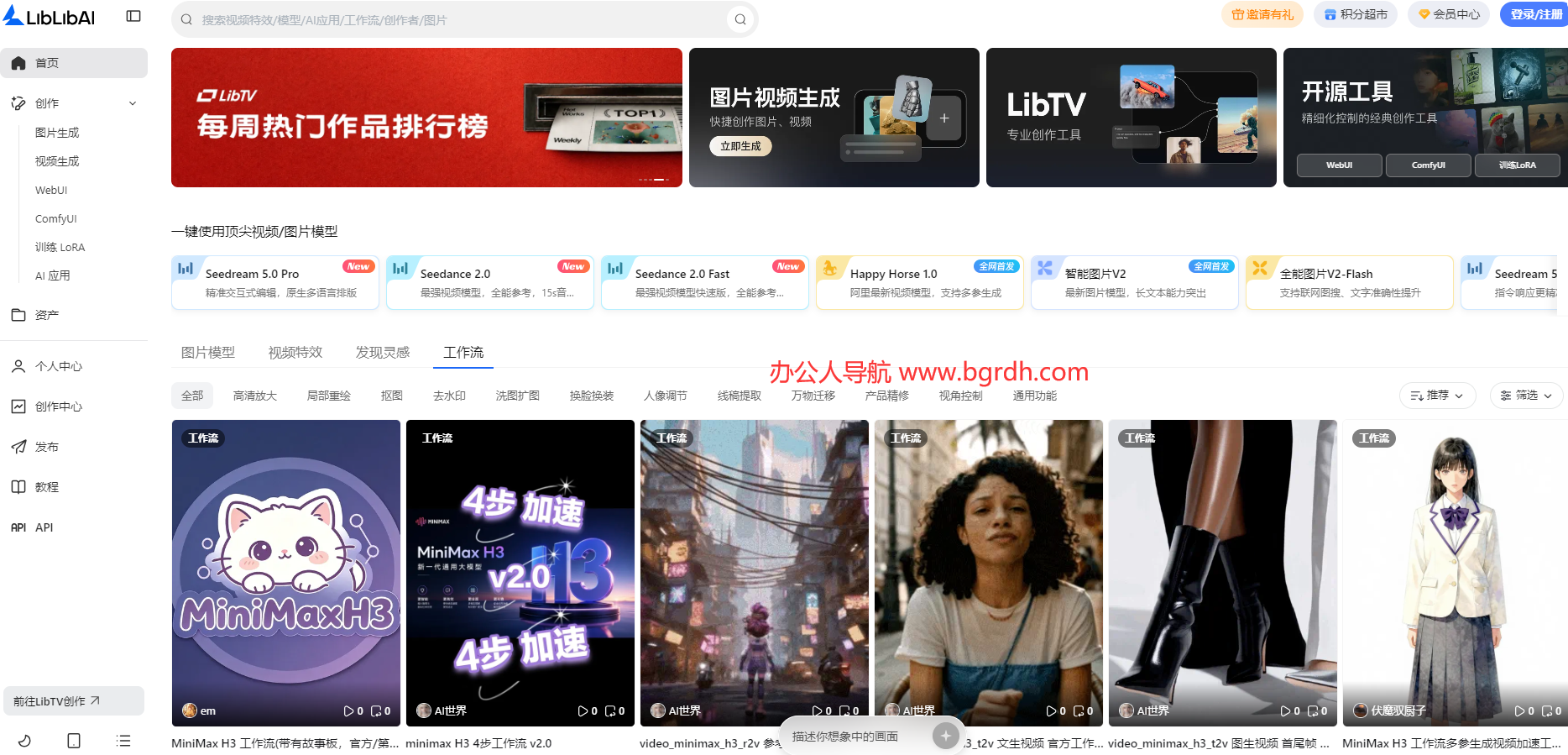Image resolution: width=1568 pixels, height=755 pixels.
Task: Select 去水印 filter
Action: (449, 396)
